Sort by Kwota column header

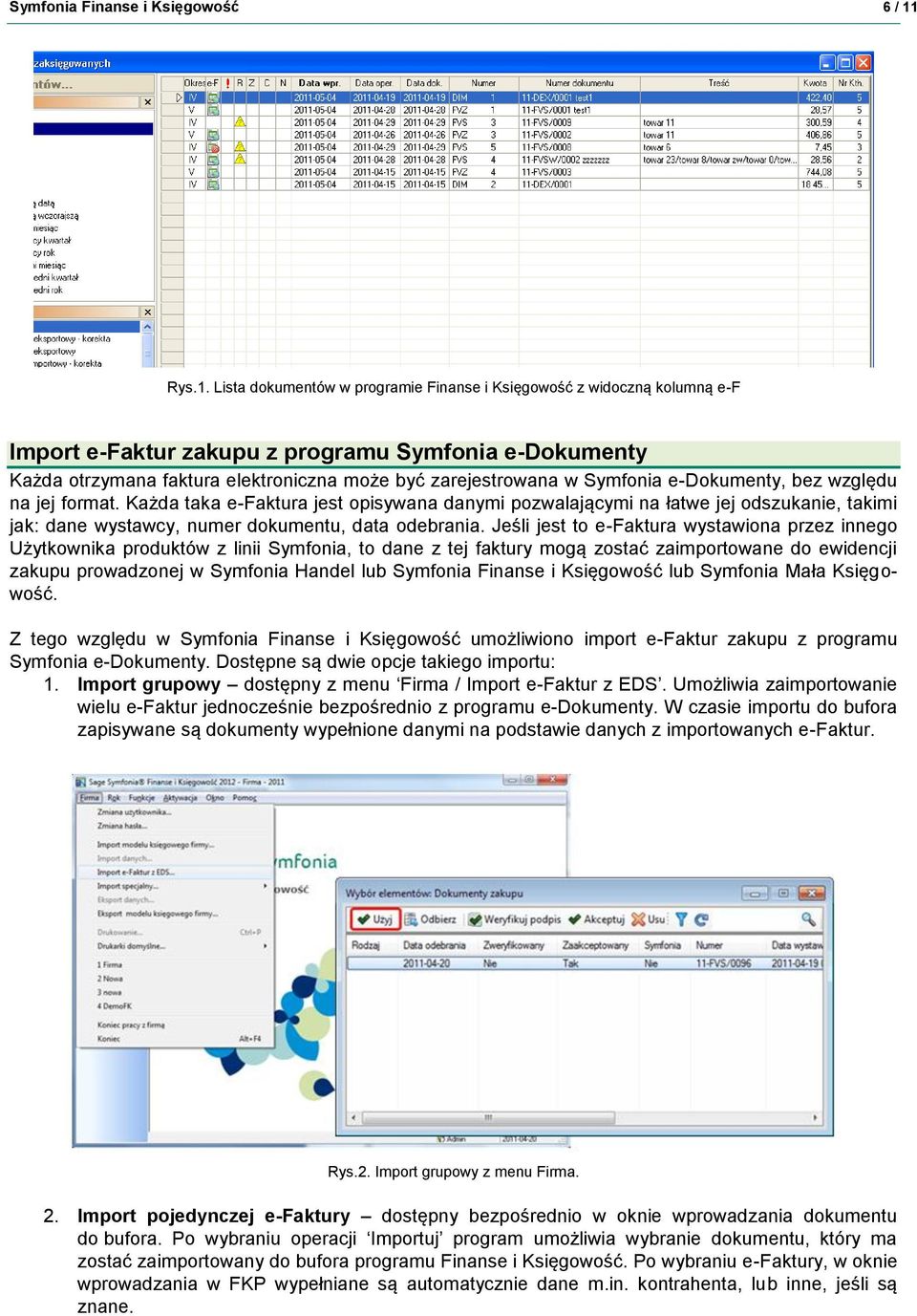(x=816, y=83)
